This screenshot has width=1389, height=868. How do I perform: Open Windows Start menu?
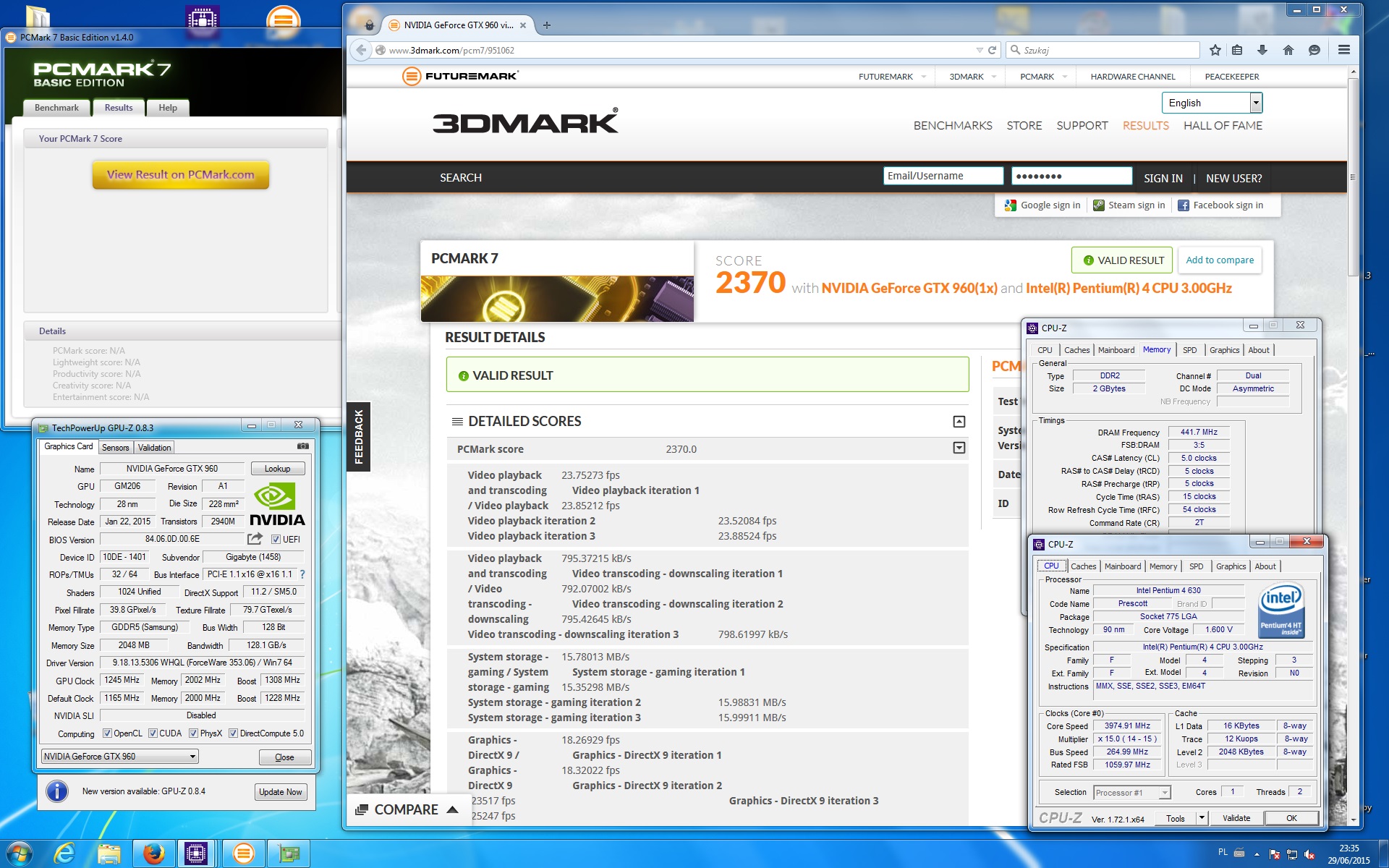pos(19,854)
